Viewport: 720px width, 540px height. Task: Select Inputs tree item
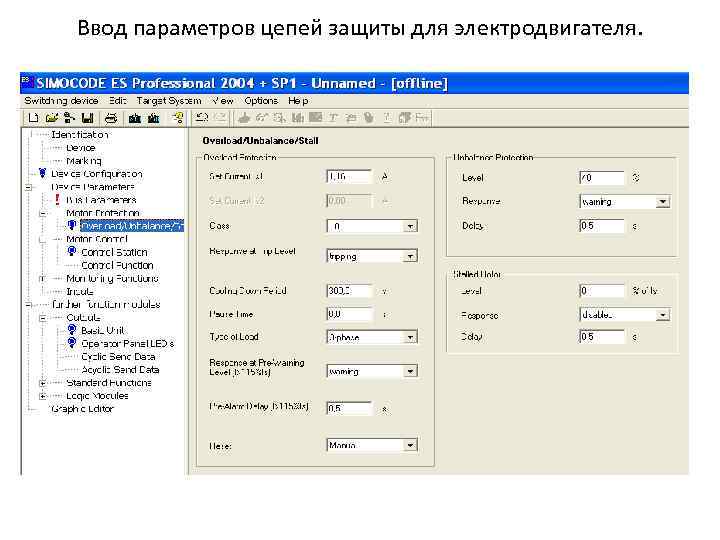click(80, 291)
